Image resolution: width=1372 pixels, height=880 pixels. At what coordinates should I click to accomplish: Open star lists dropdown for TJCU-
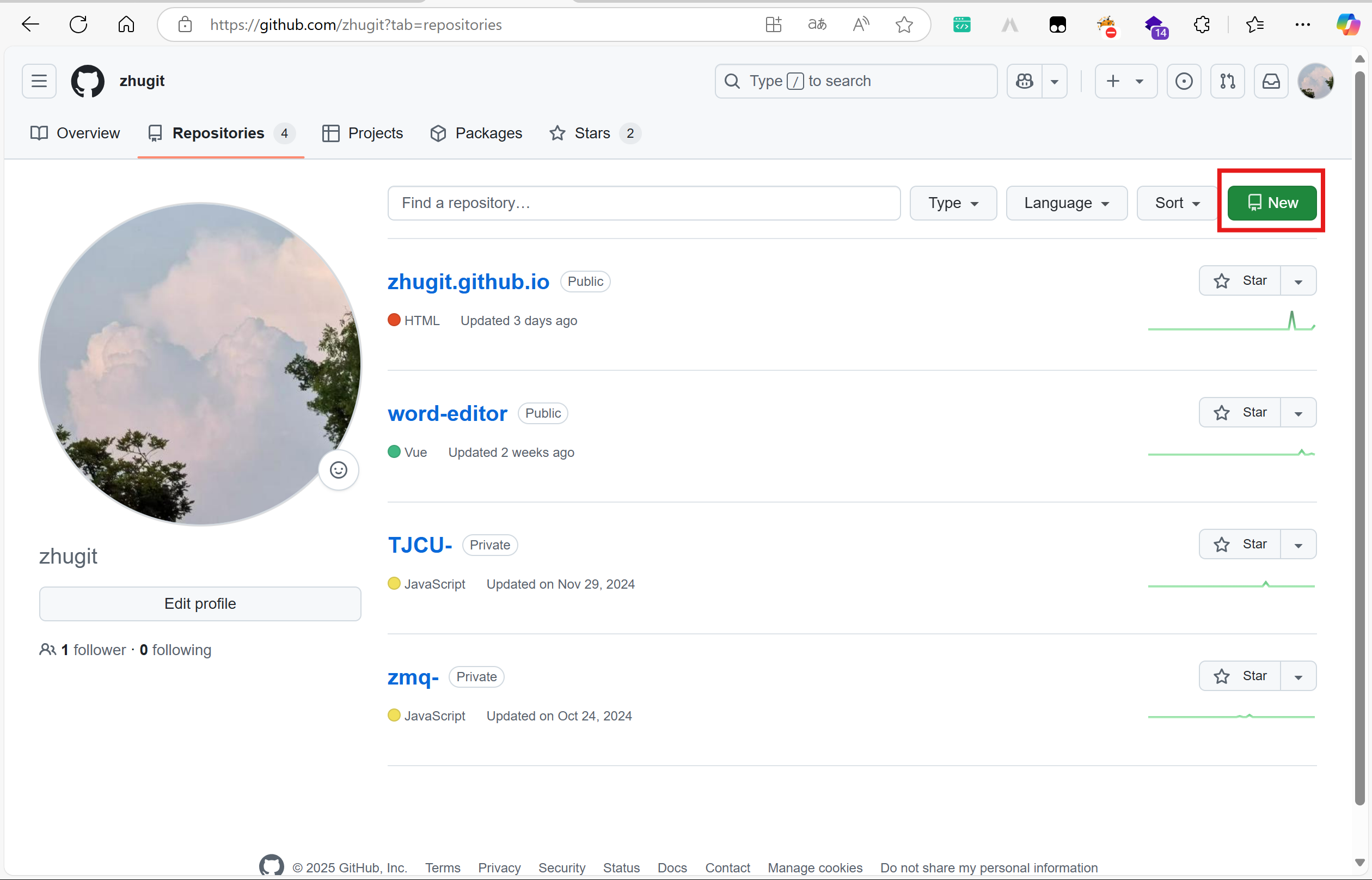click(x=1298, y=544)
